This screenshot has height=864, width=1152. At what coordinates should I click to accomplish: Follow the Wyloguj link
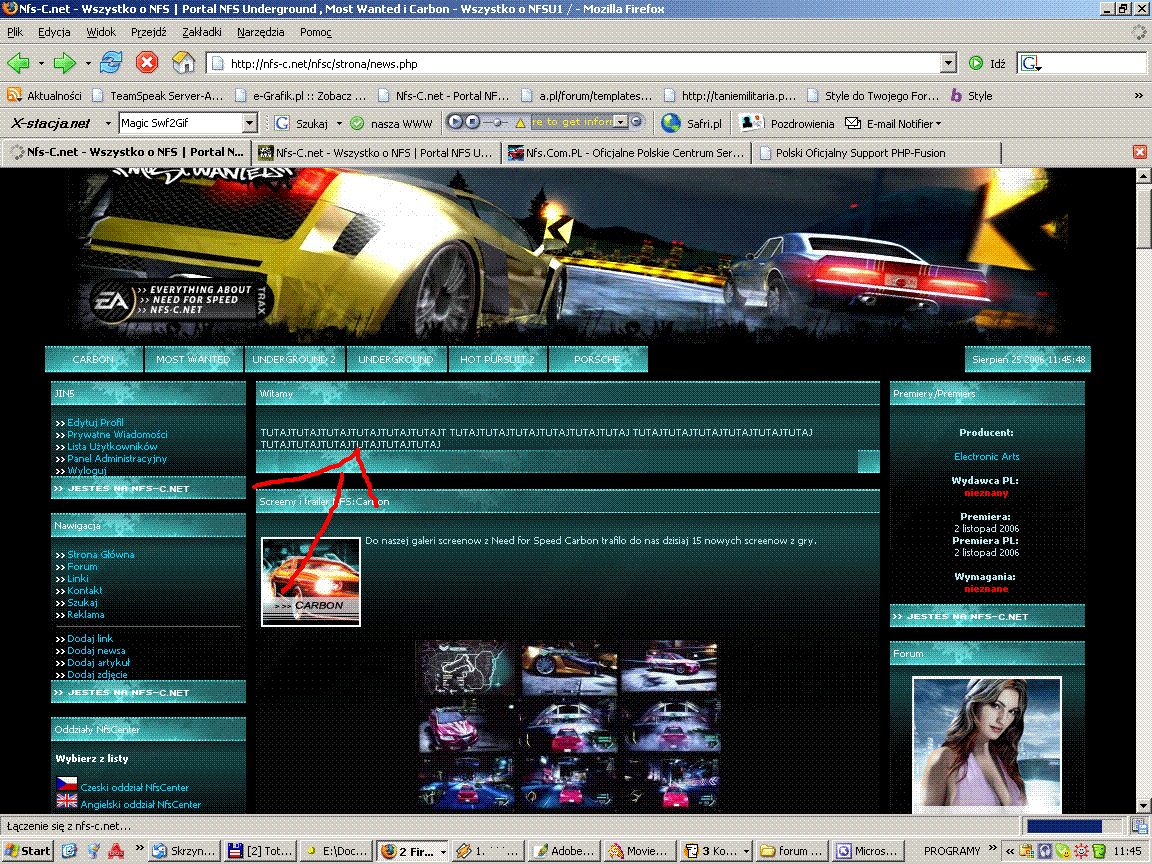coord(87,470)
